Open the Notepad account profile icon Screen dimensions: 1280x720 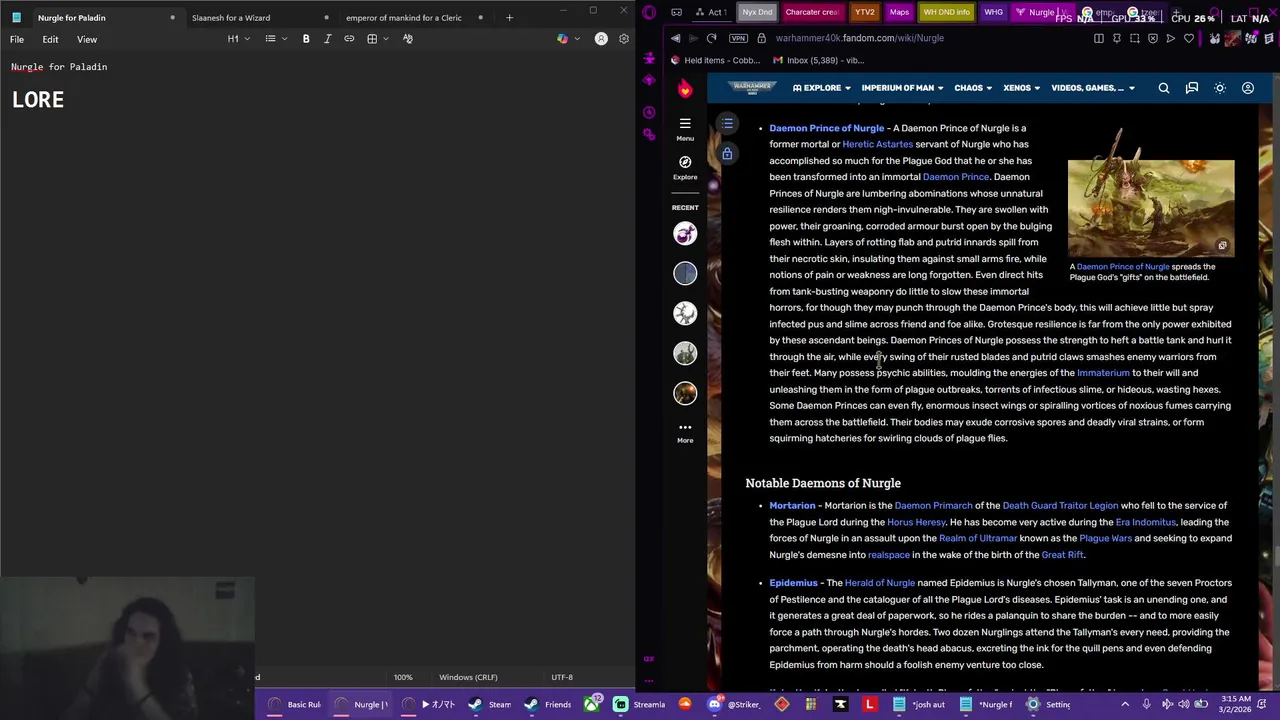click(x=601, y=39)
